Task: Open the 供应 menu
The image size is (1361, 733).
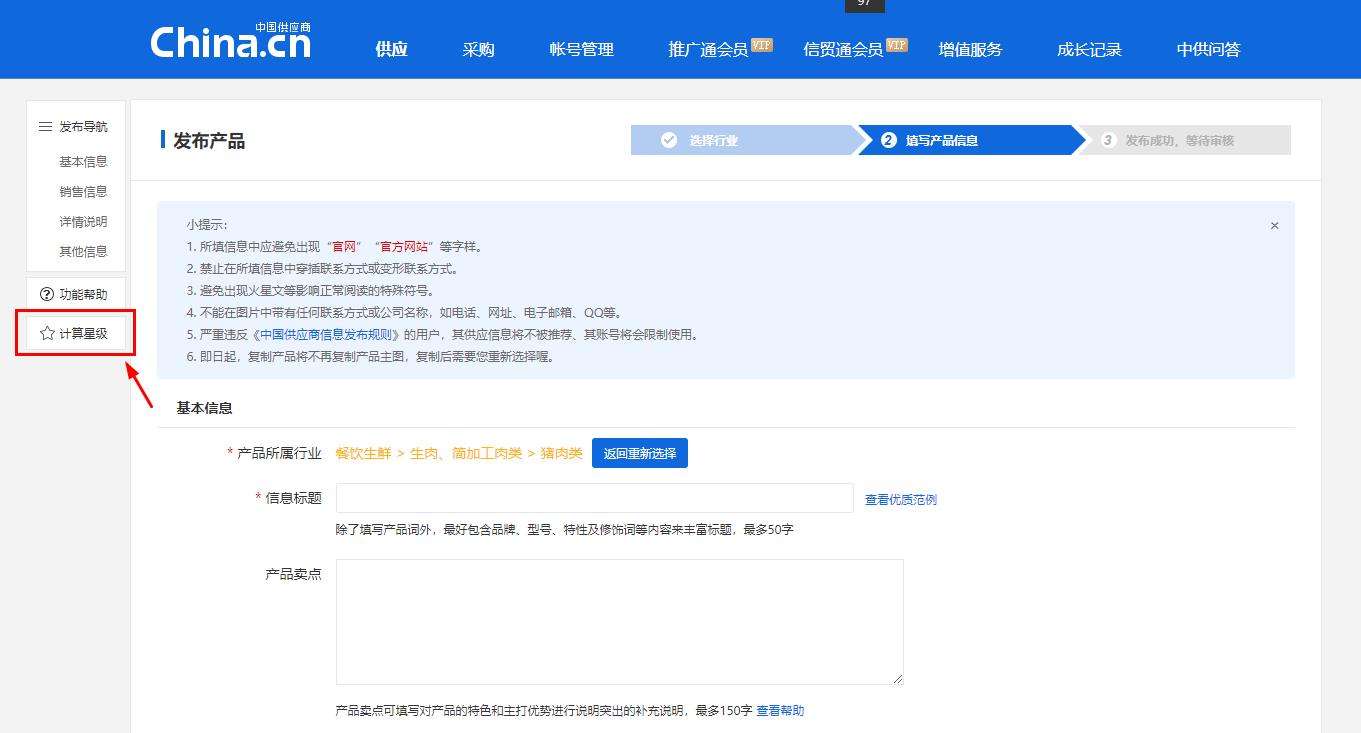Action: (390, 48)
